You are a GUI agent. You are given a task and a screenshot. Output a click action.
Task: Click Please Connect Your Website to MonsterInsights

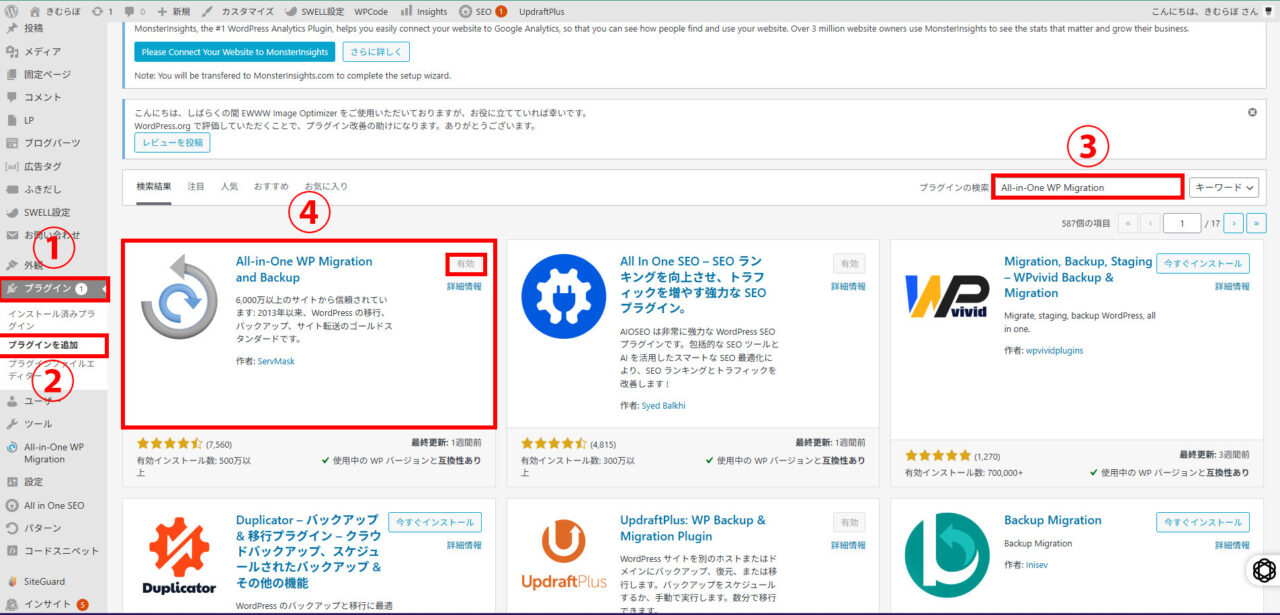(235, 51)
